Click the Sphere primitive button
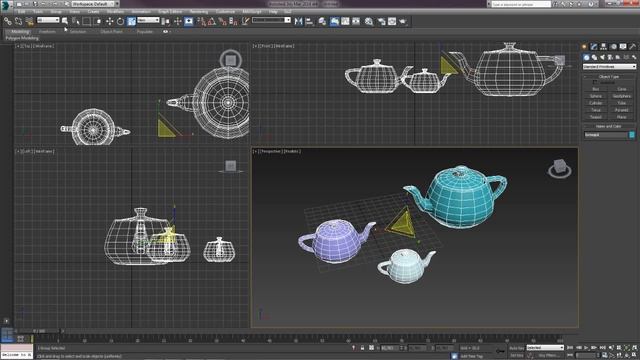This screenshot has height=360, width=640. pos(596,96)
